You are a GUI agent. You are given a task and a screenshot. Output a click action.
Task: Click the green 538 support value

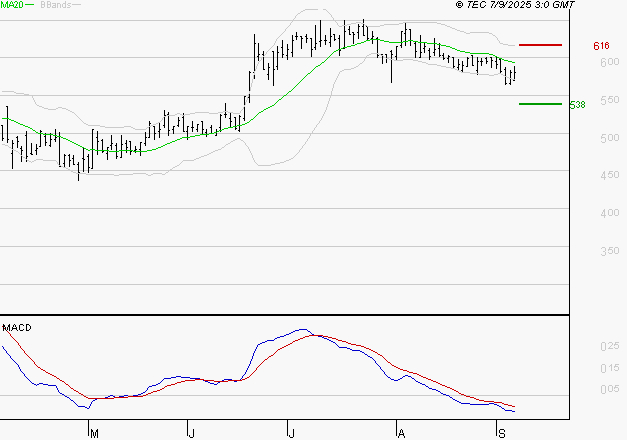[577, 105]
